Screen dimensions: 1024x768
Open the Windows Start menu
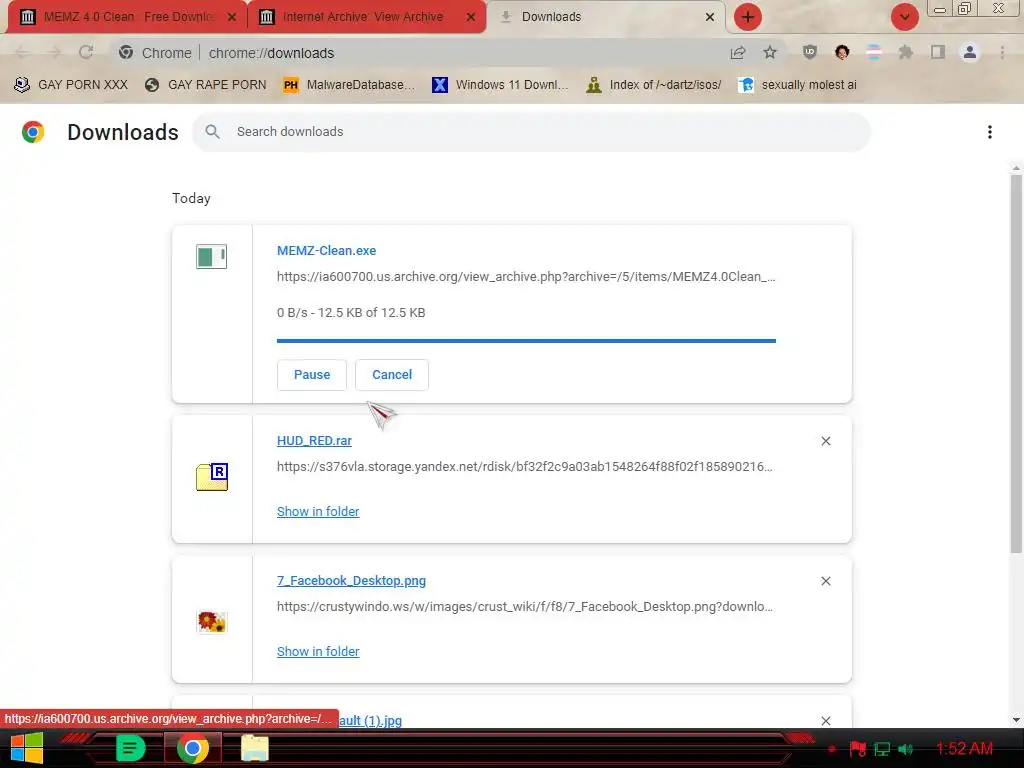(x=27, y=748)
